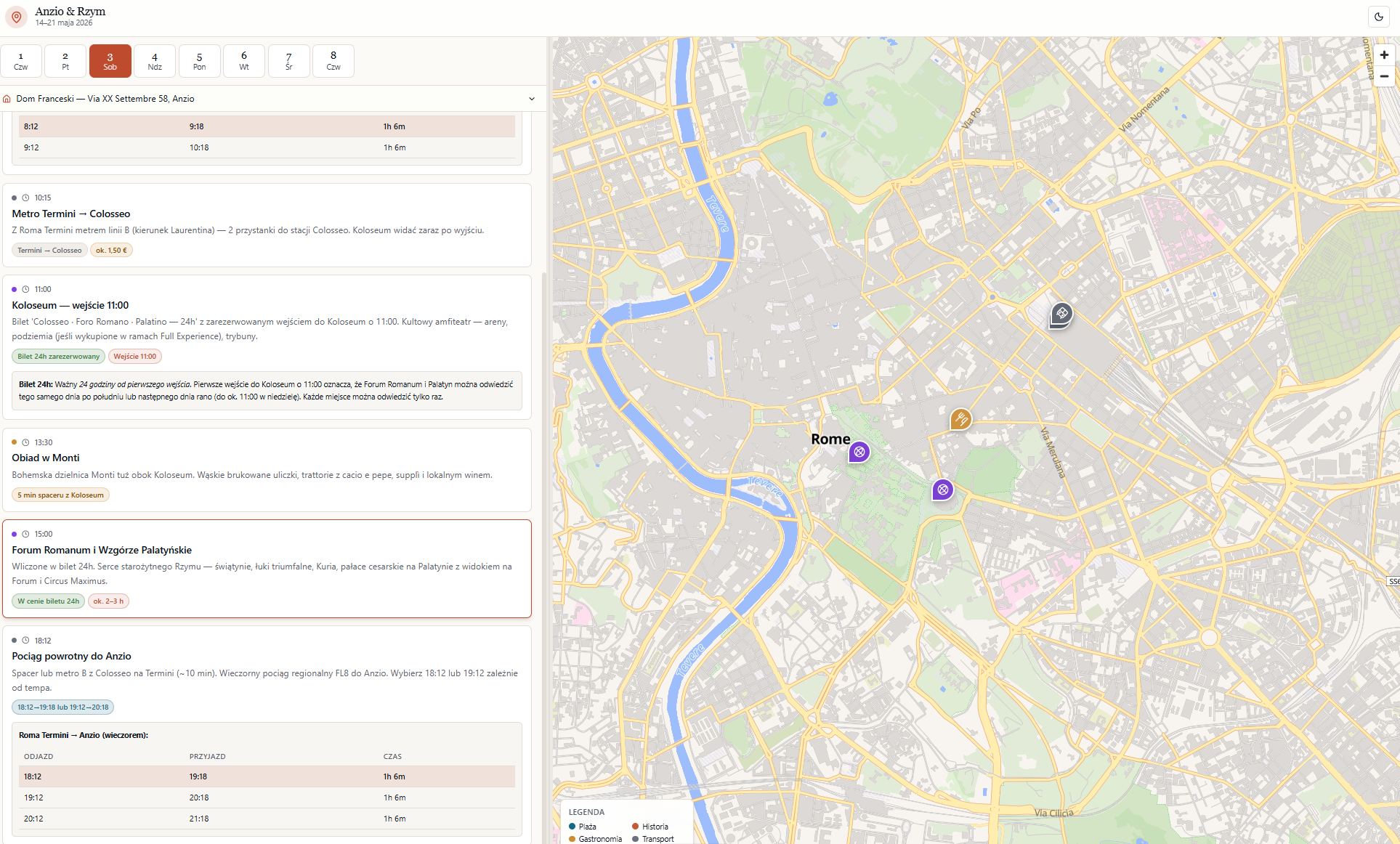Switch to day 1 Czw tab
The height and width of the screenshot is (844, 1400).
click(x=21, y=61)
